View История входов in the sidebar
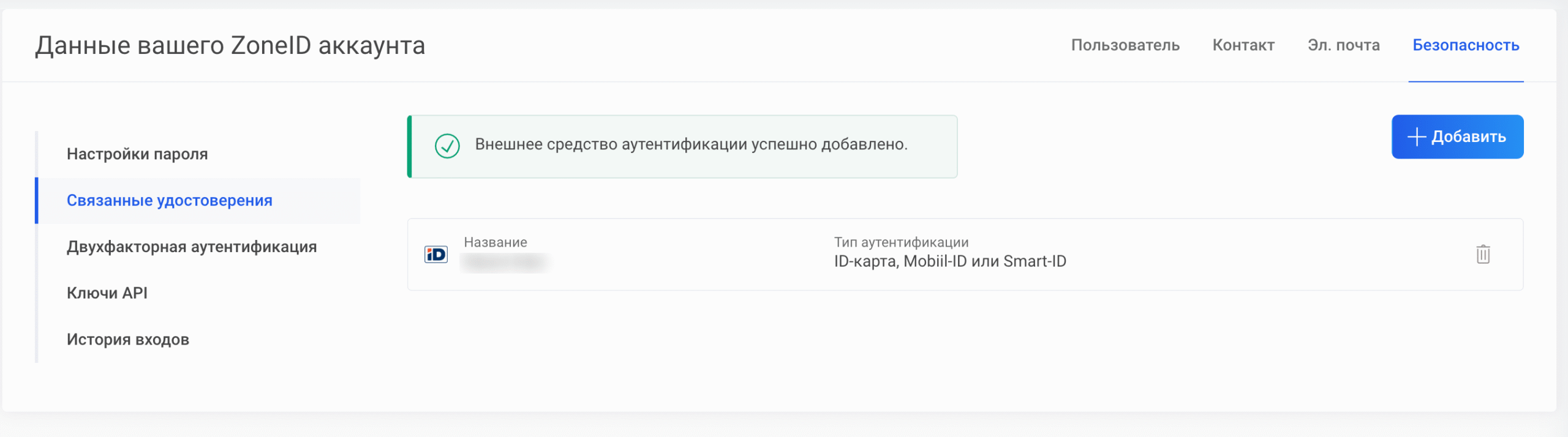 [128, 340]
